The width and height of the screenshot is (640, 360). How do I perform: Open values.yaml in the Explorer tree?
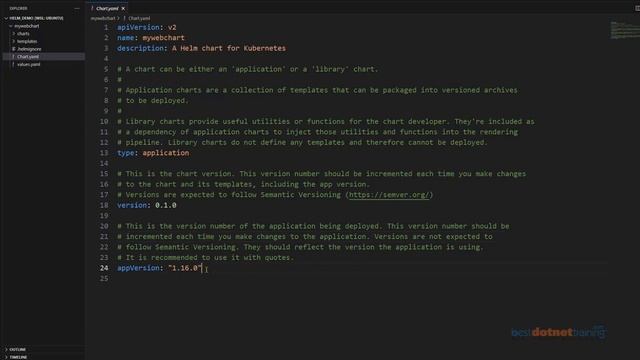pos(29,64)
